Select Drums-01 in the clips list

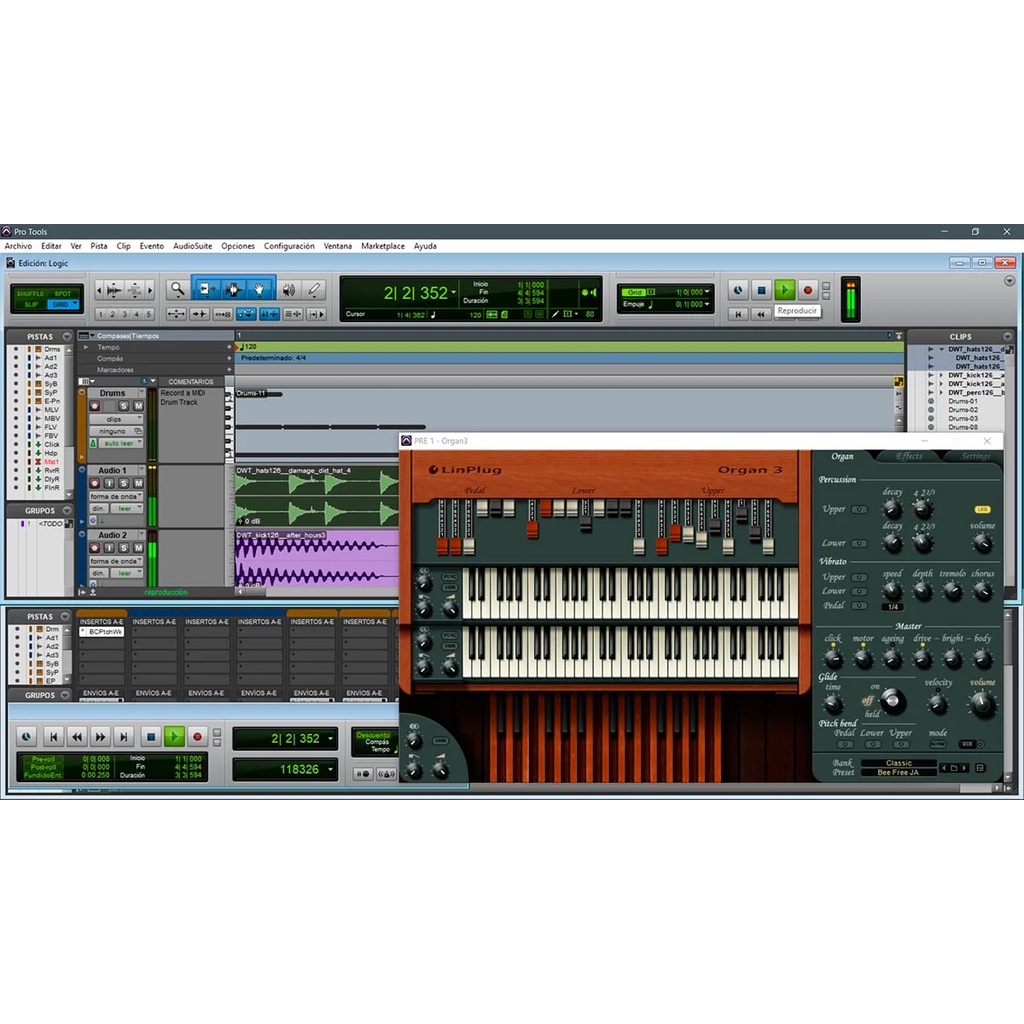963,401
